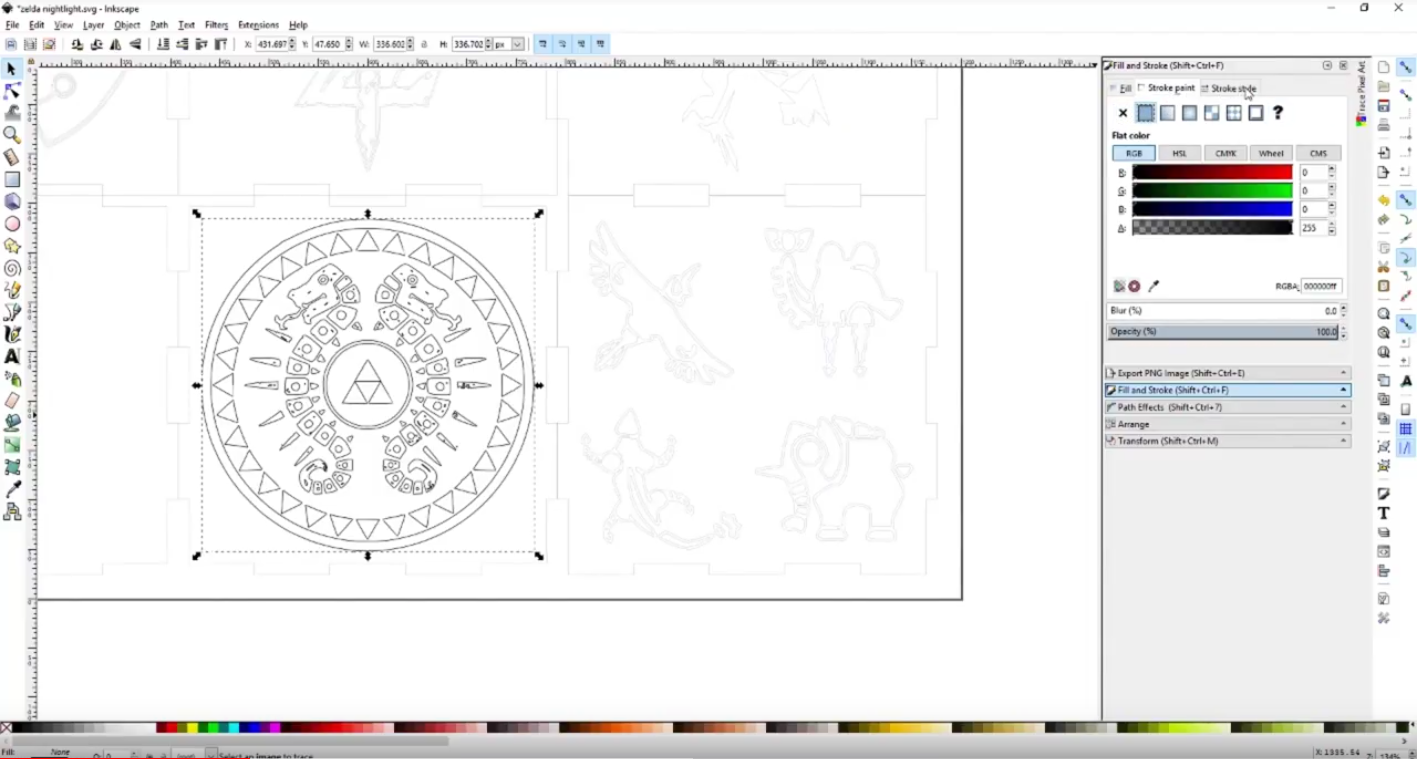Screen dimensions: 1417x759
Task: Select the Gradient tool
Action: pyautogui.click(x=11, y=445)
